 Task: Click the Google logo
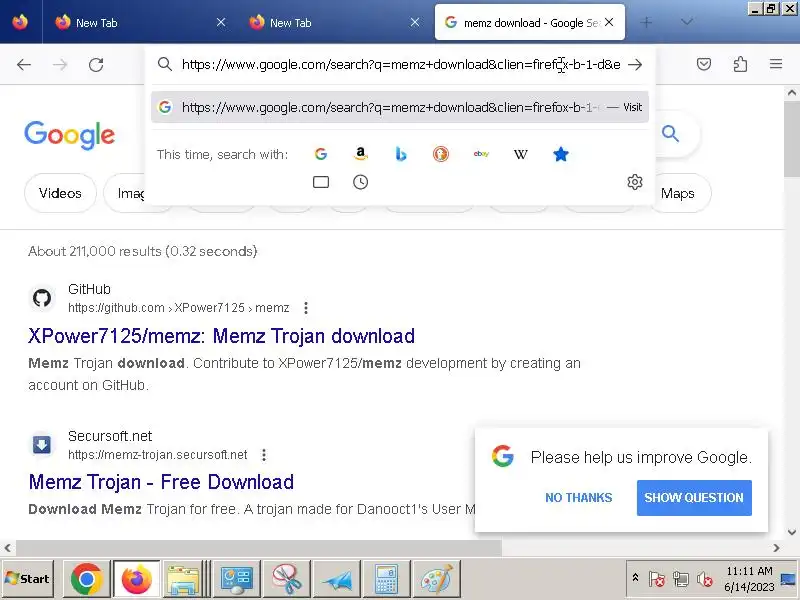coord(69,135)
